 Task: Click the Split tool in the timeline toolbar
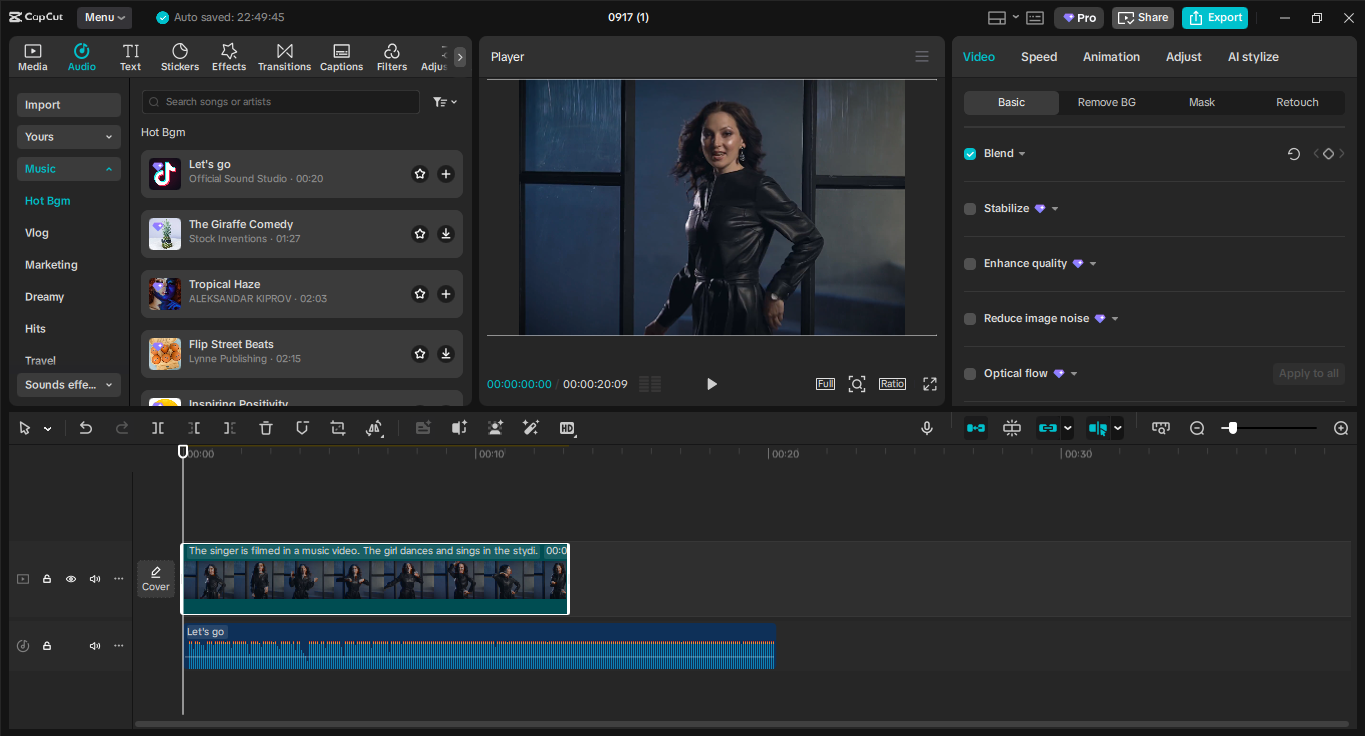pyautogui.click(x=157, y=427)
